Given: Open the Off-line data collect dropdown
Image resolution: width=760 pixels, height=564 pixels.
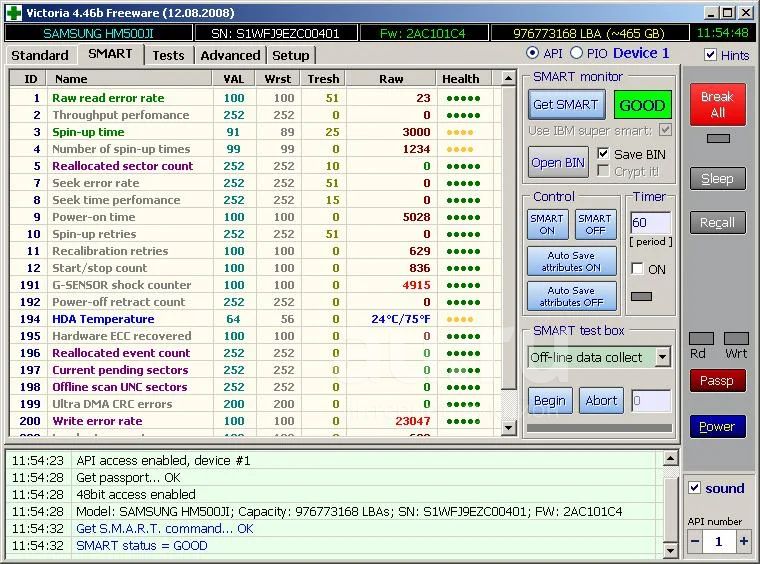Looking at the screenshot, I should [x=663, y=358].
